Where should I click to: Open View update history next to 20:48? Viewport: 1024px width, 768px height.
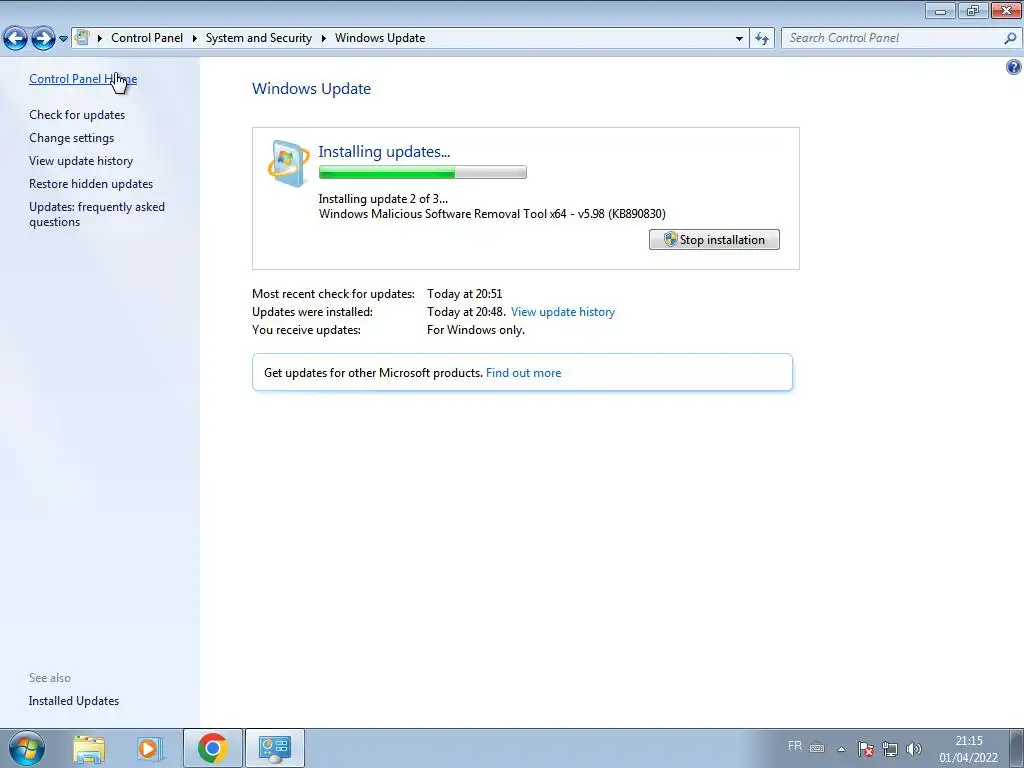[563, 312]
